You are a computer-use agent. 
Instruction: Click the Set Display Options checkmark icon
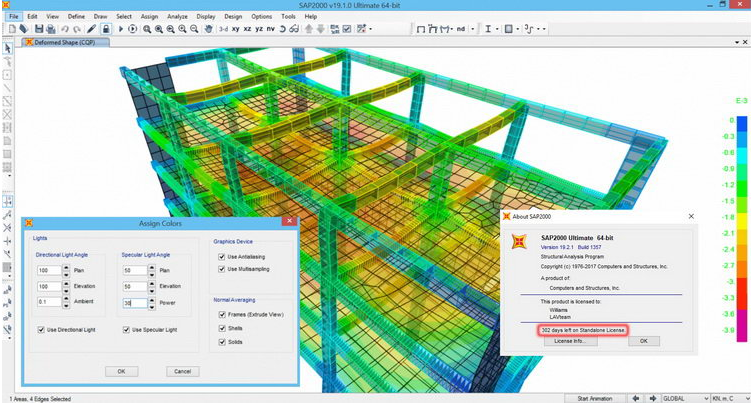pos(347,29)
